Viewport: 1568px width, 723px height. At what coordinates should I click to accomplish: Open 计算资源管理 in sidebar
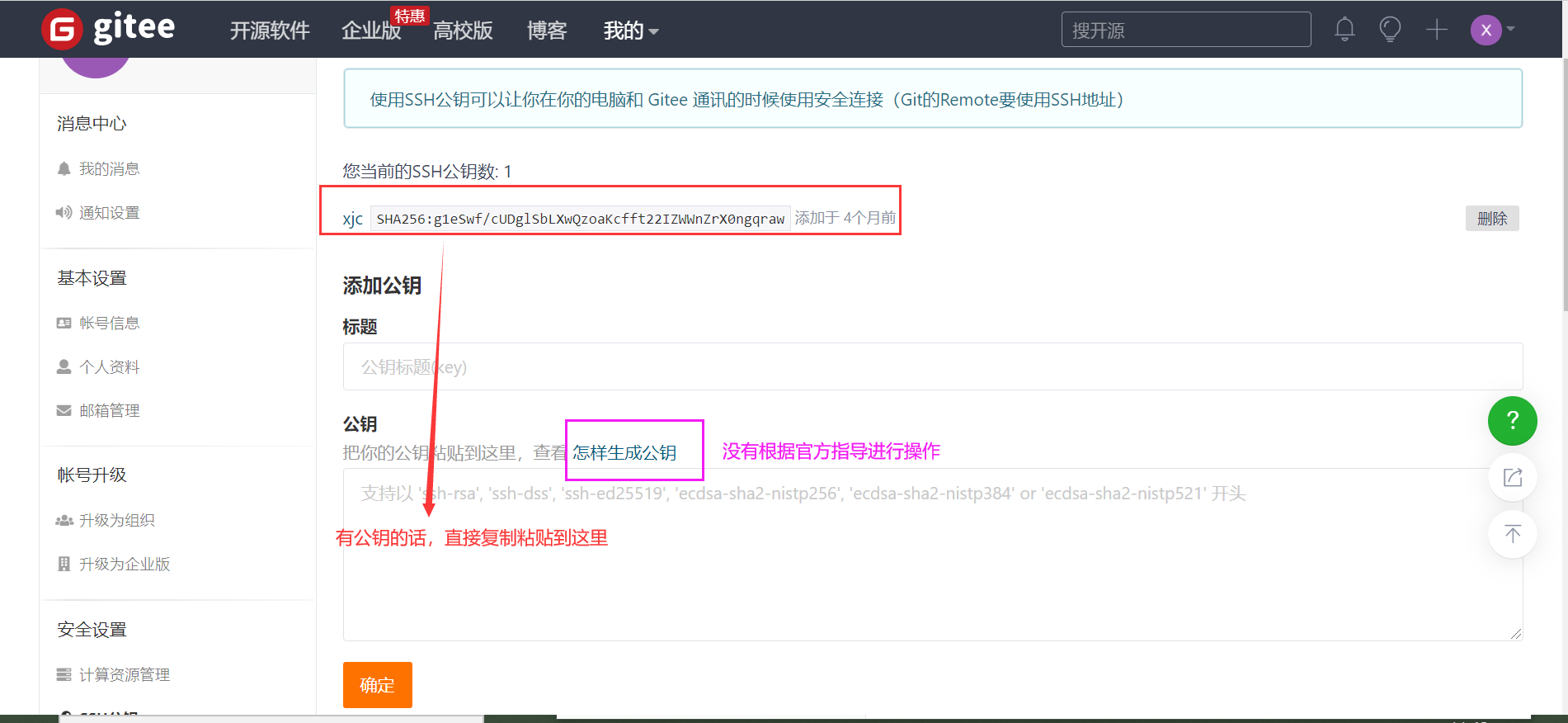click(x=125, y=674)
